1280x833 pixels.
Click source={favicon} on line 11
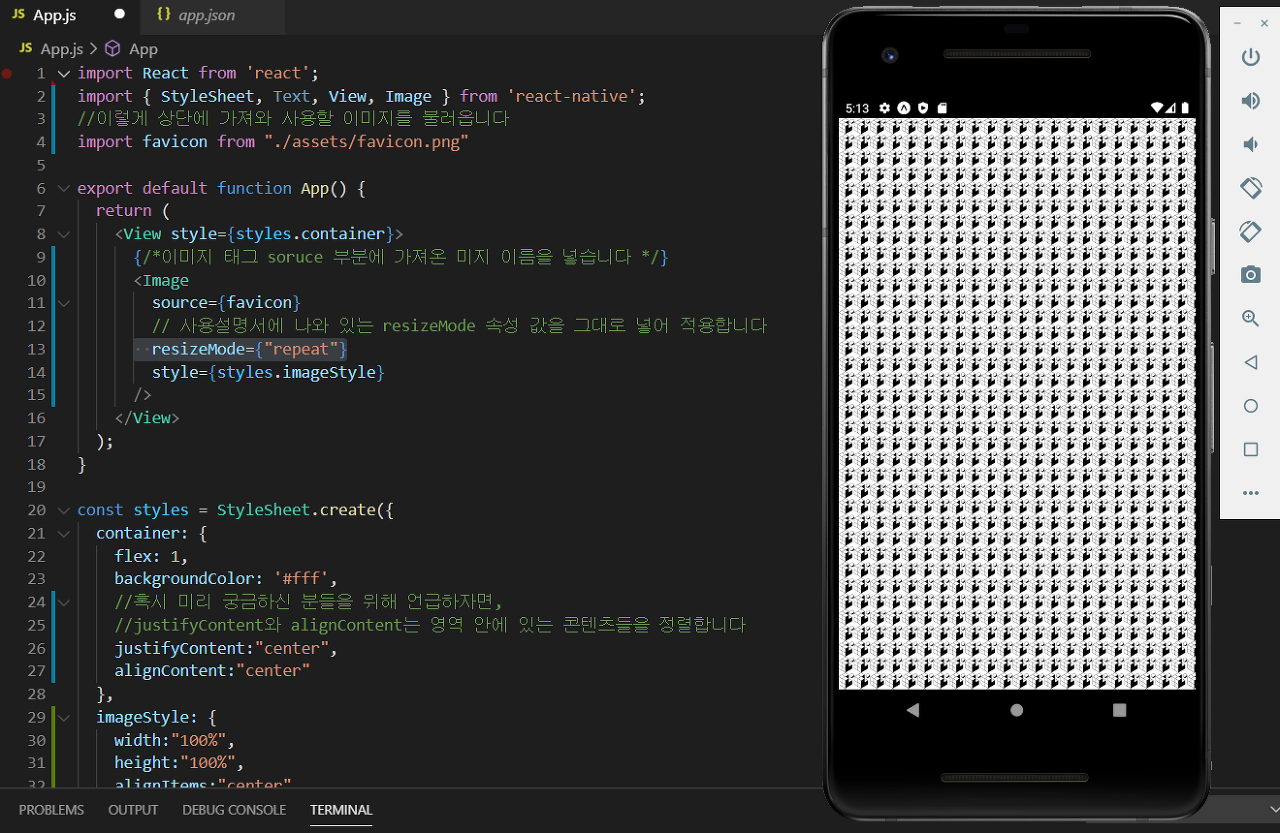[x=226, y=303]
